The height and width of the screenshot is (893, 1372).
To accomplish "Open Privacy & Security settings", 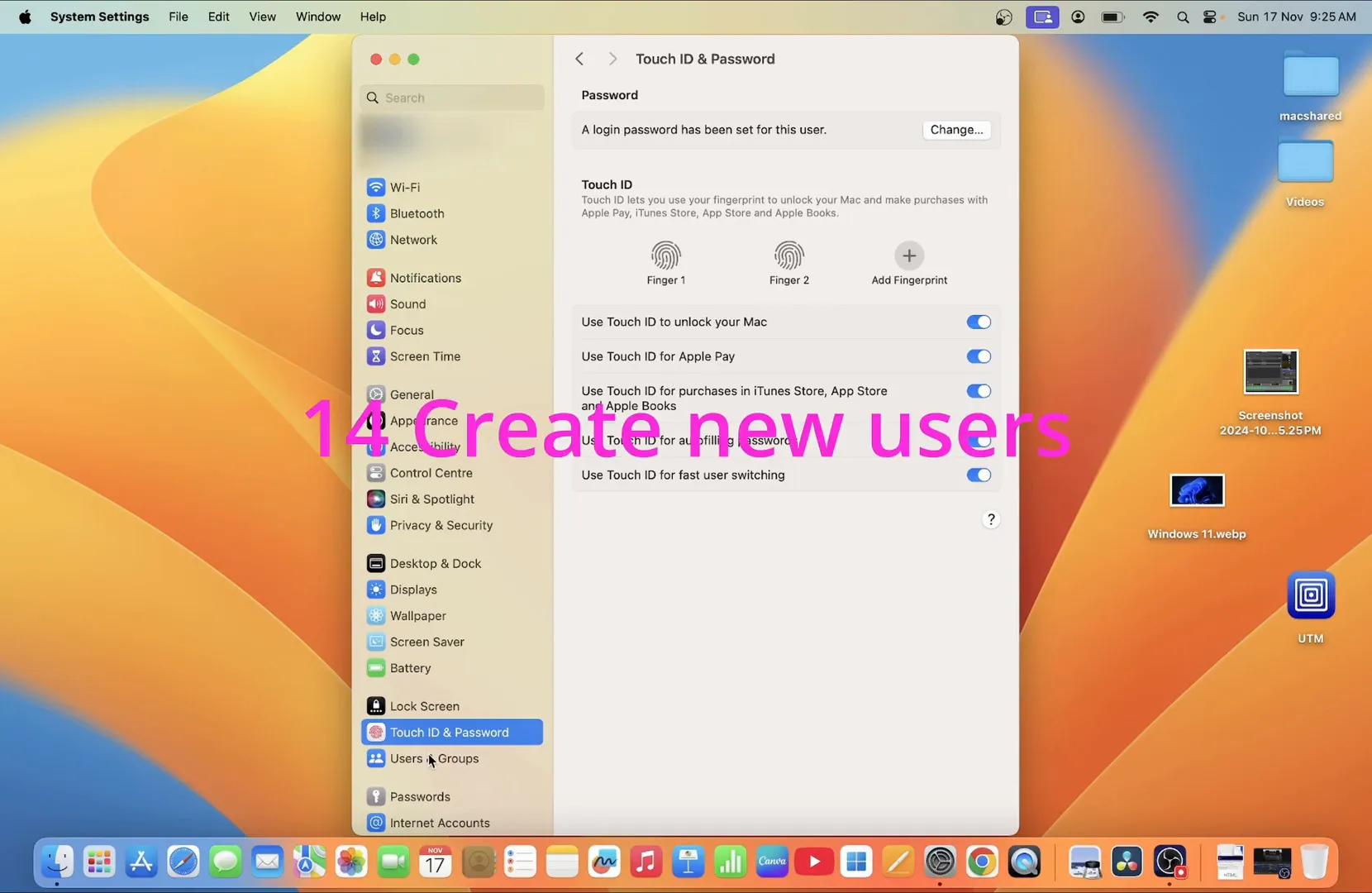I will click(x=451, y=525).
